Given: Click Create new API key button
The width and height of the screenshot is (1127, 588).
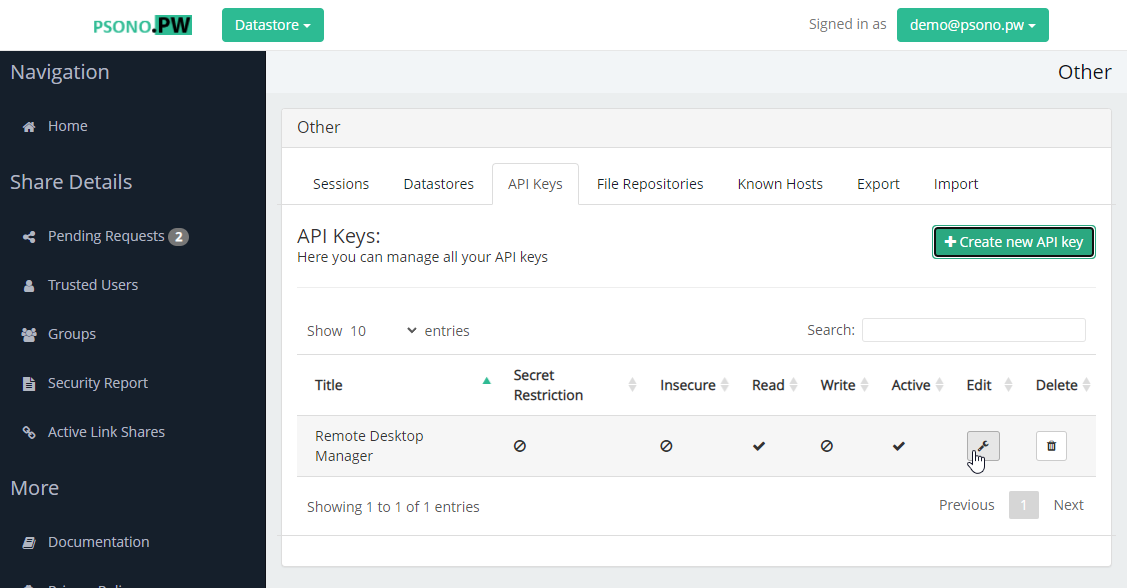Looking at the screenshot, I should pos(1014,242).
